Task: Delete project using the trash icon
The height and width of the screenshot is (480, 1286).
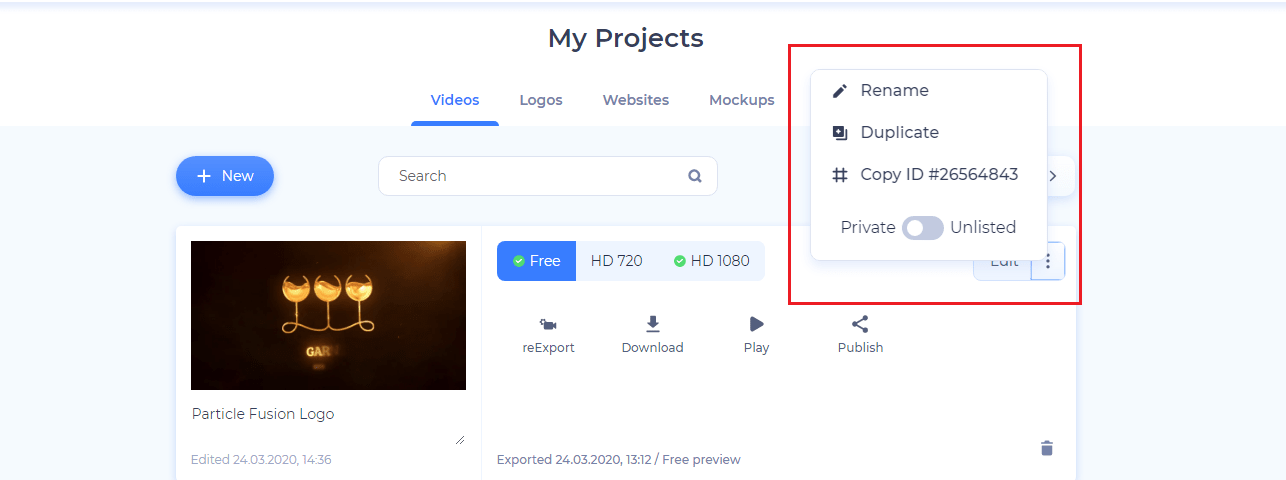Action: 1047,448
